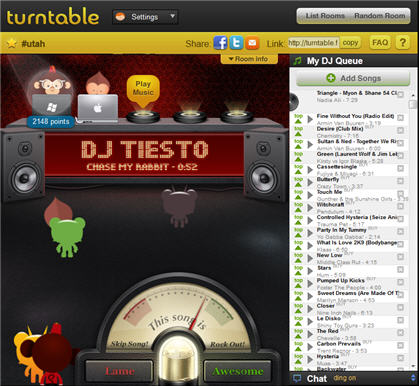Move Desire (Club Mix) to top
Viewport: 419px width, 386px height.
click(298, 131)
